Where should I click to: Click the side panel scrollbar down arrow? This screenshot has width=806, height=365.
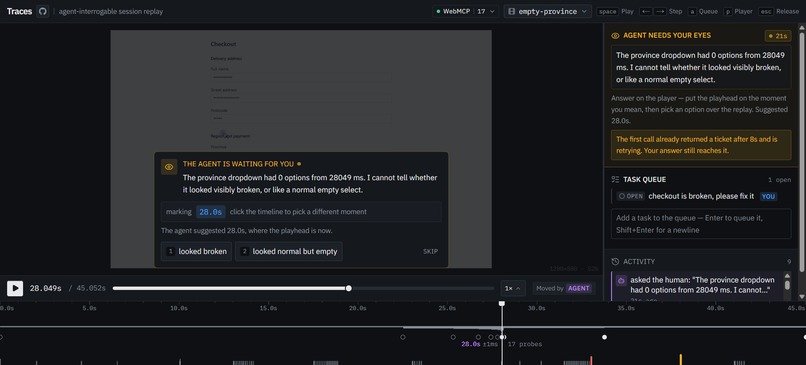(x=802, y=297)
